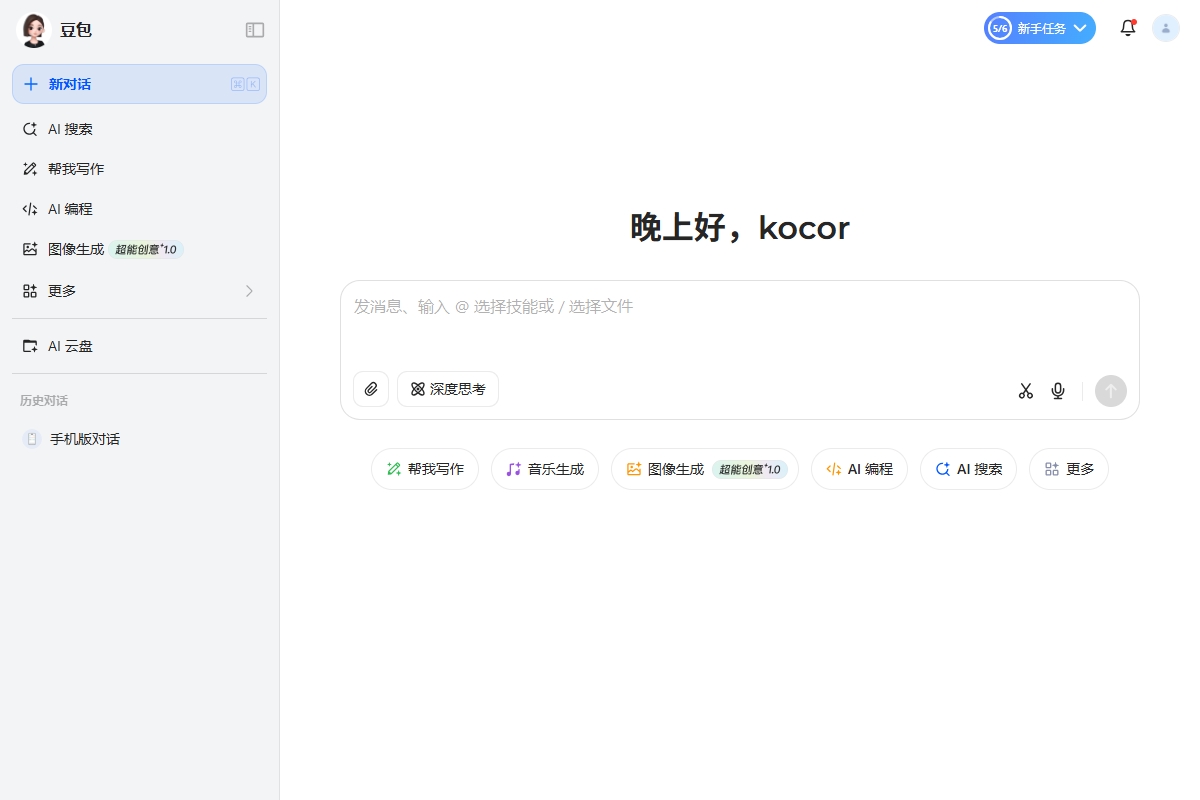The width and height of the screenshot is (1200, 800).
Task: Click the microphone voice input icon
Action: click(1058, 391)
